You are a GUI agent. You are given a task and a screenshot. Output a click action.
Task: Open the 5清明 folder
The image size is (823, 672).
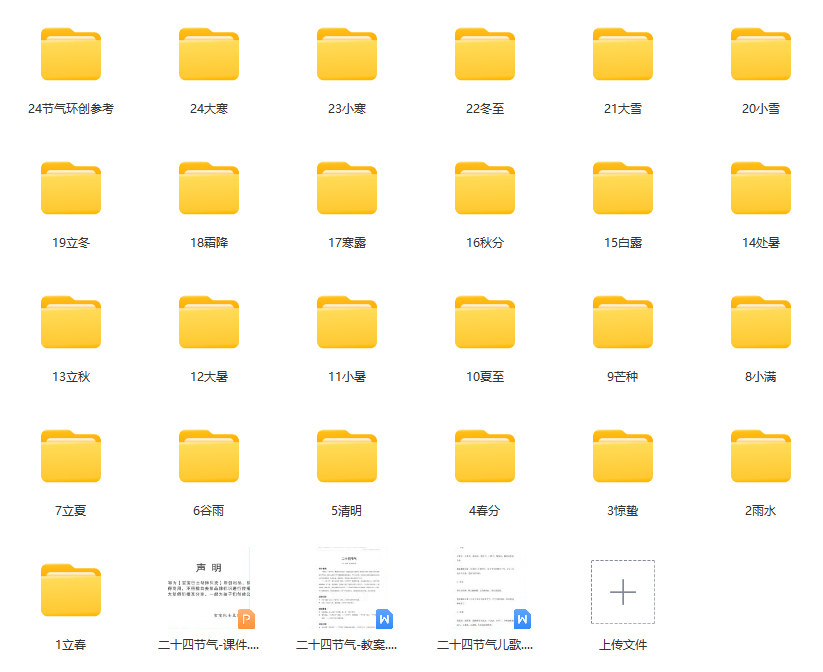click(347, 457)
